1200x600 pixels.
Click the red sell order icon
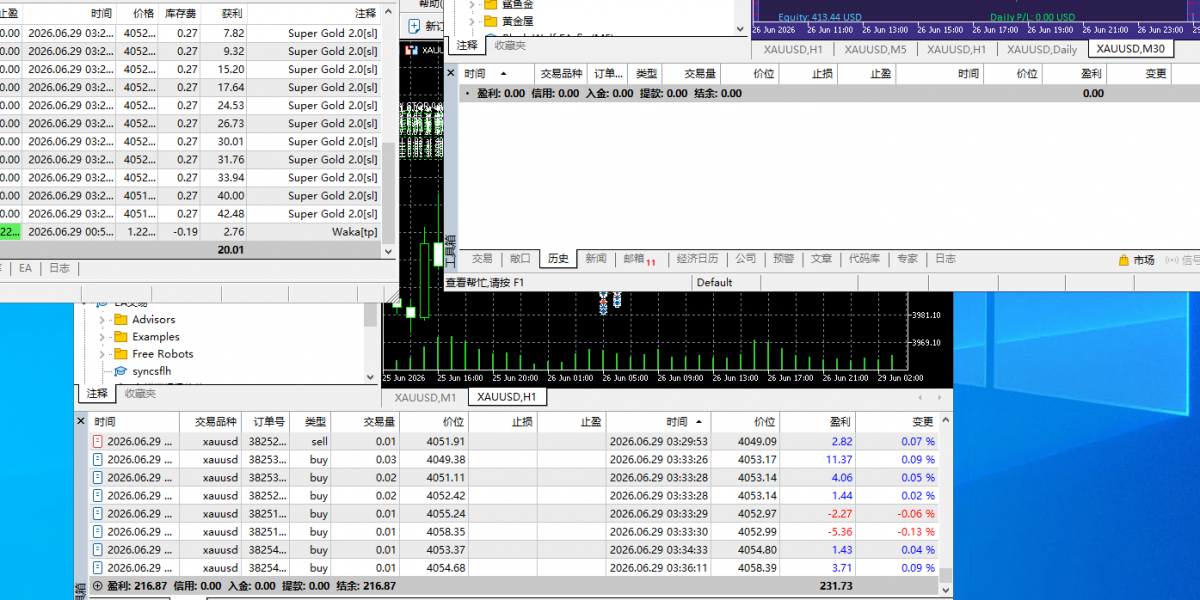(97, 441)
